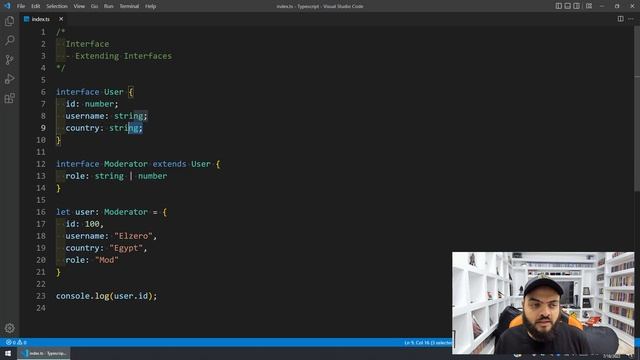
Task: Open the Edit menu
Action: point(36,6)
